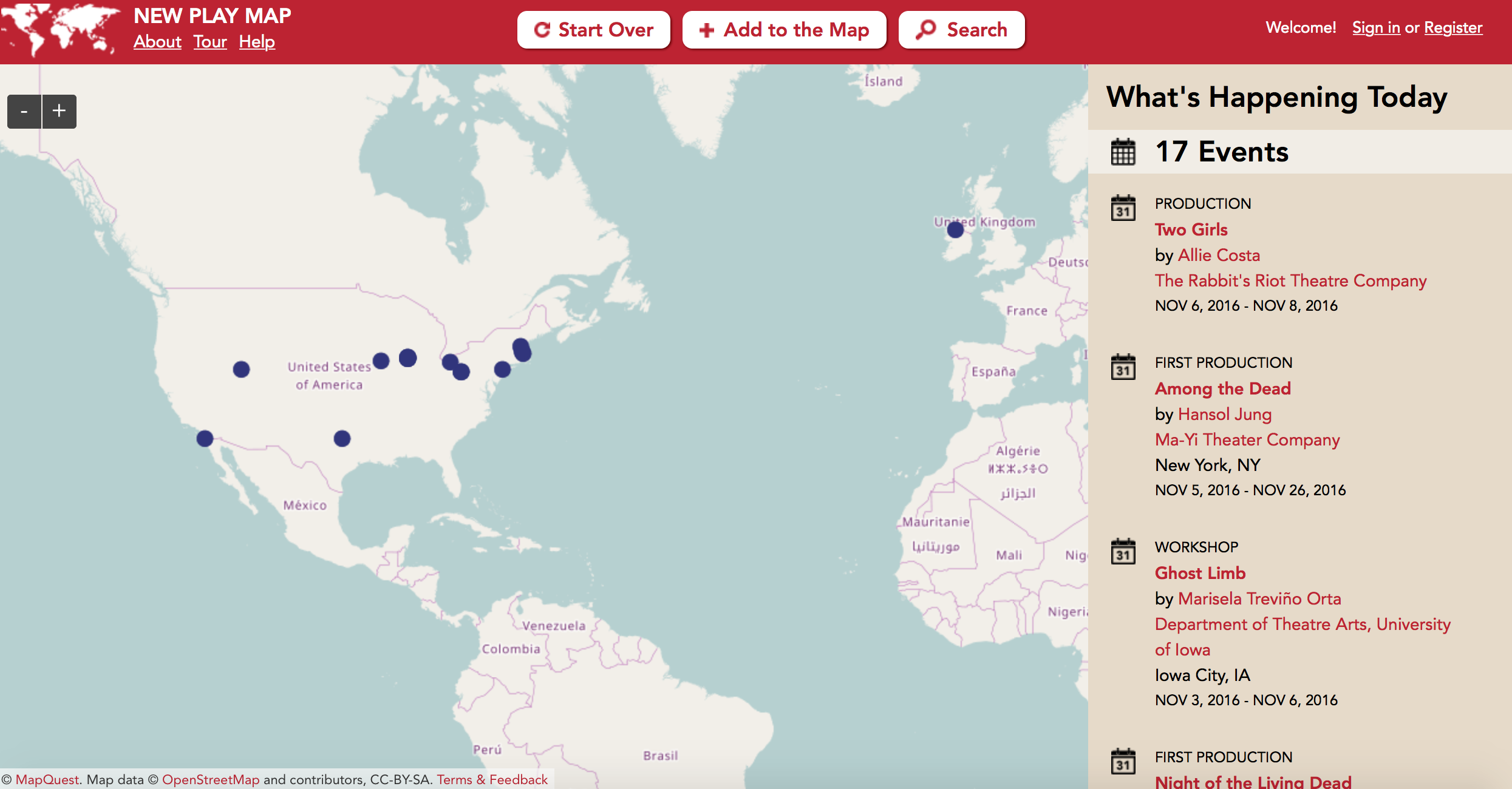This screenshot has width=1512, height=789.
Task: Click the calendar icon beside 17 Events
Action: [1123, 152]
